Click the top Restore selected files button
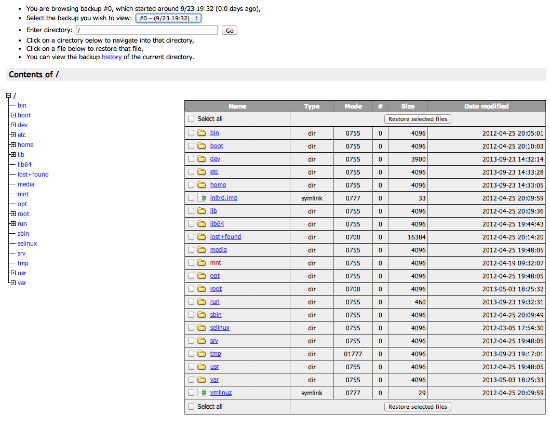The image size is (550, 421). click(x=418, y=119)
